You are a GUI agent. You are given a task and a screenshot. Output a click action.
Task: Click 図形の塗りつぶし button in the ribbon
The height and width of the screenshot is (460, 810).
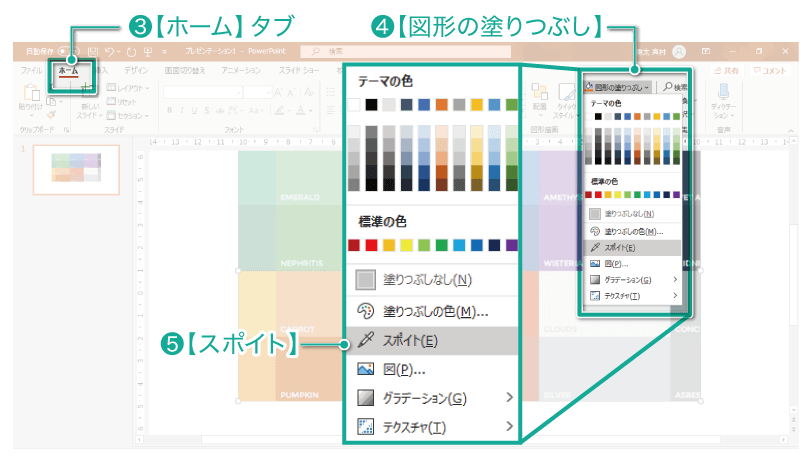(x=617, y=87)
